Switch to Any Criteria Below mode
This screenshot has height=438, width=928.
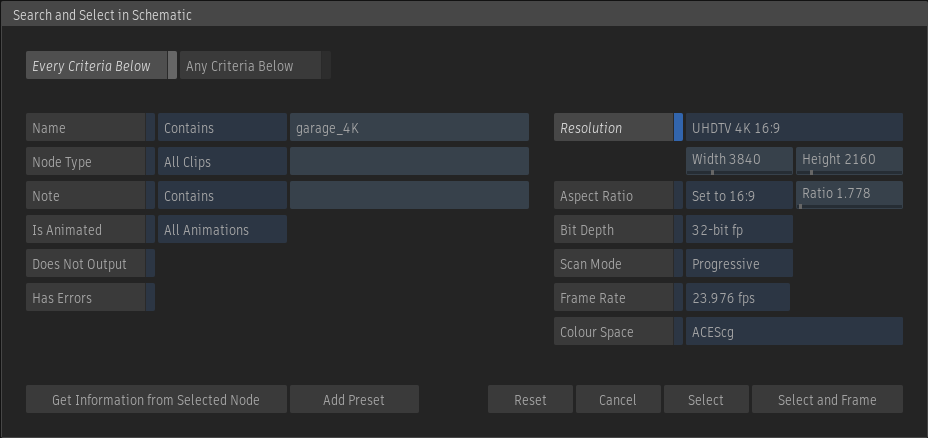pyautogui.click(x=254, y=66)
